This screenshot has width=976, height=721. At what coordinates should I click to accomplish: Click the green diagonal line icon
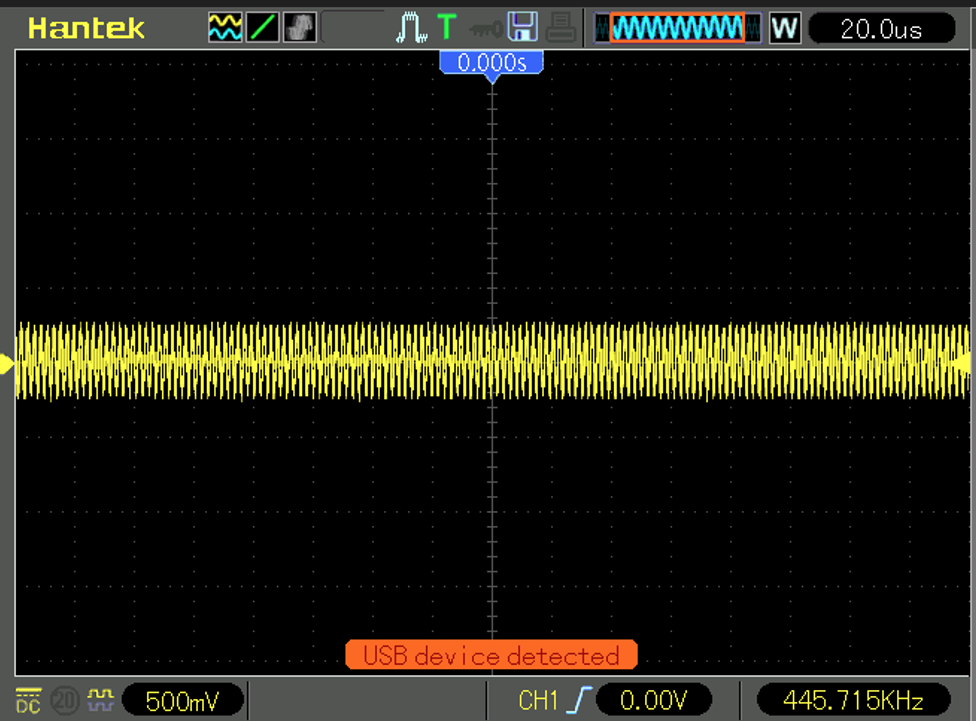click(263, 27)
